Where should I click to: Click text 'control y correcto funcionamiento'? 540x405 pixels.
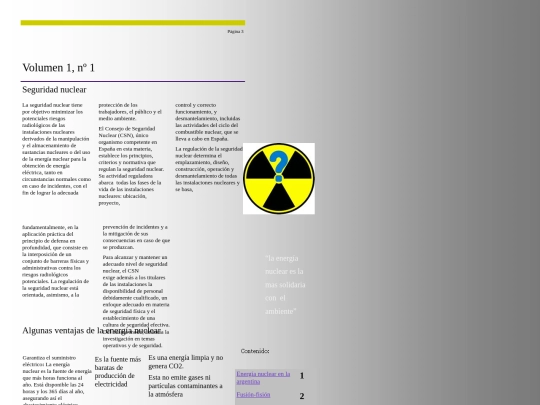[x=208, y=122]
